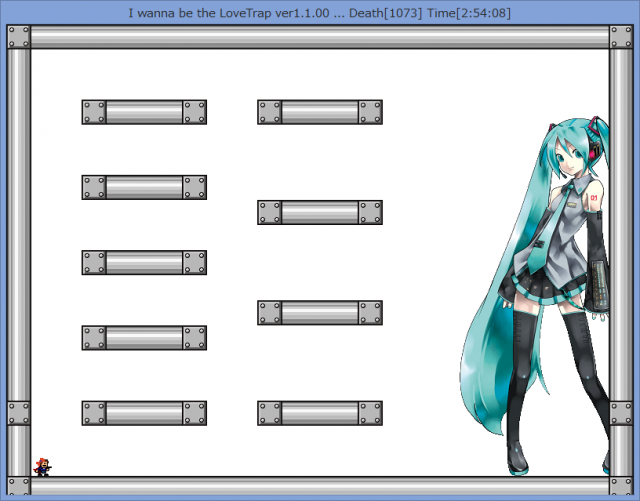640x501 pixels.
Task: Click the second platform in right column
Action: pyautogui.click(x=320, y=212)
